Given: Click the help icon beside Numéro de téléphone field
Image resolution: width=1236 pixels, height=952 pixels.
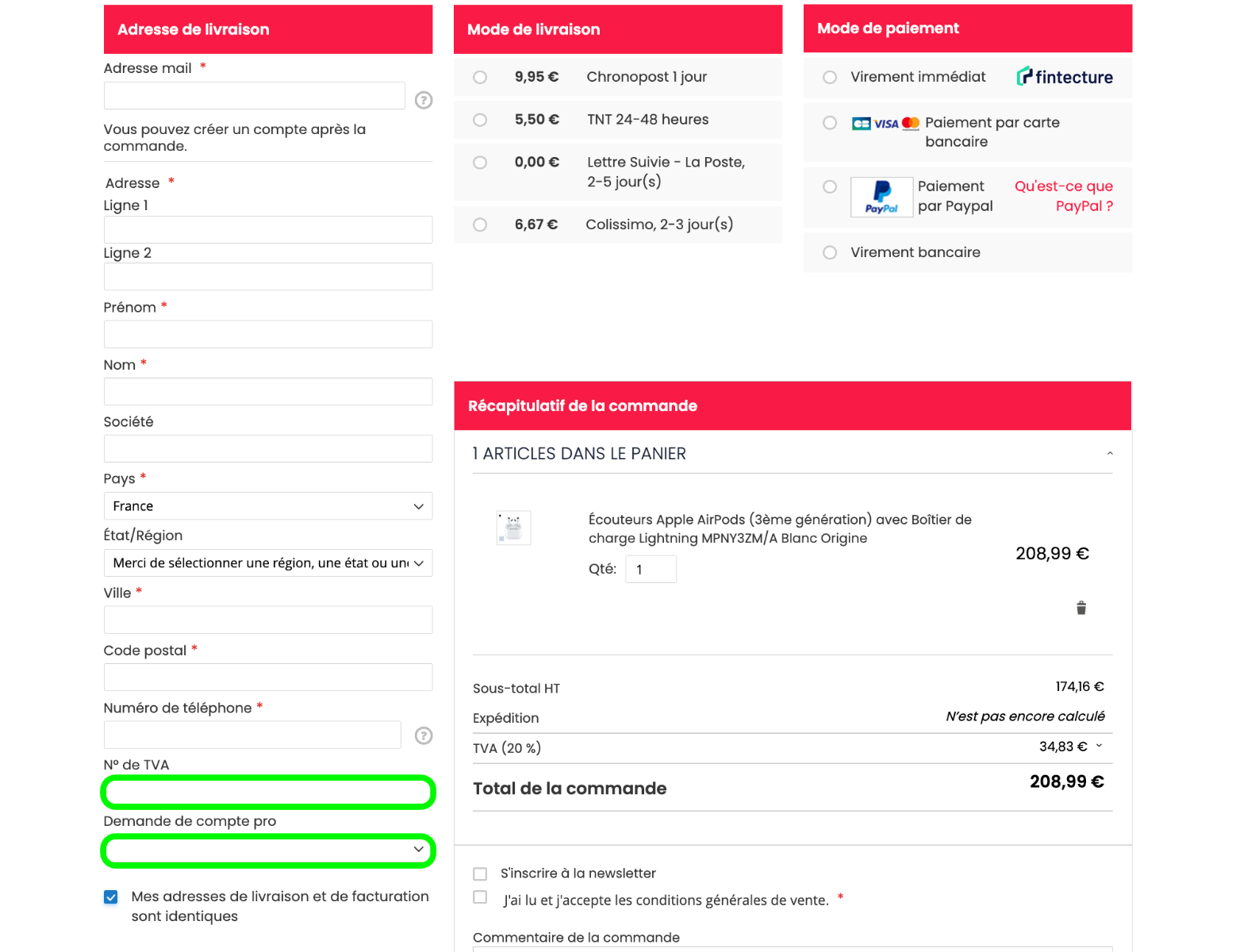Looking at the screenshot, I should [x=424, y=735].
